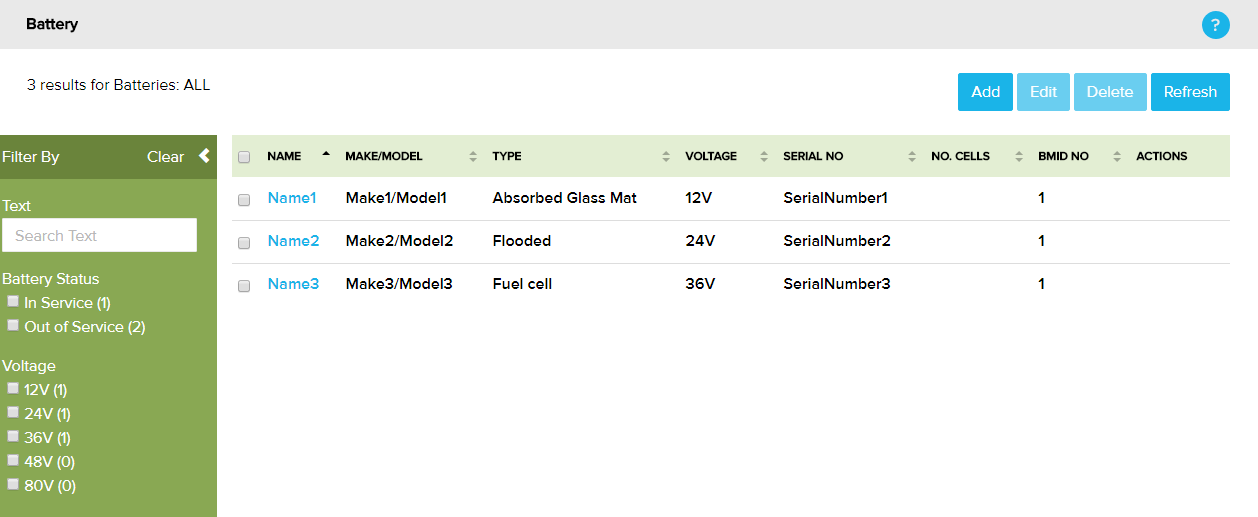Open the Name3 battery link
1258x517 pixels.
(x=293, y=284)
